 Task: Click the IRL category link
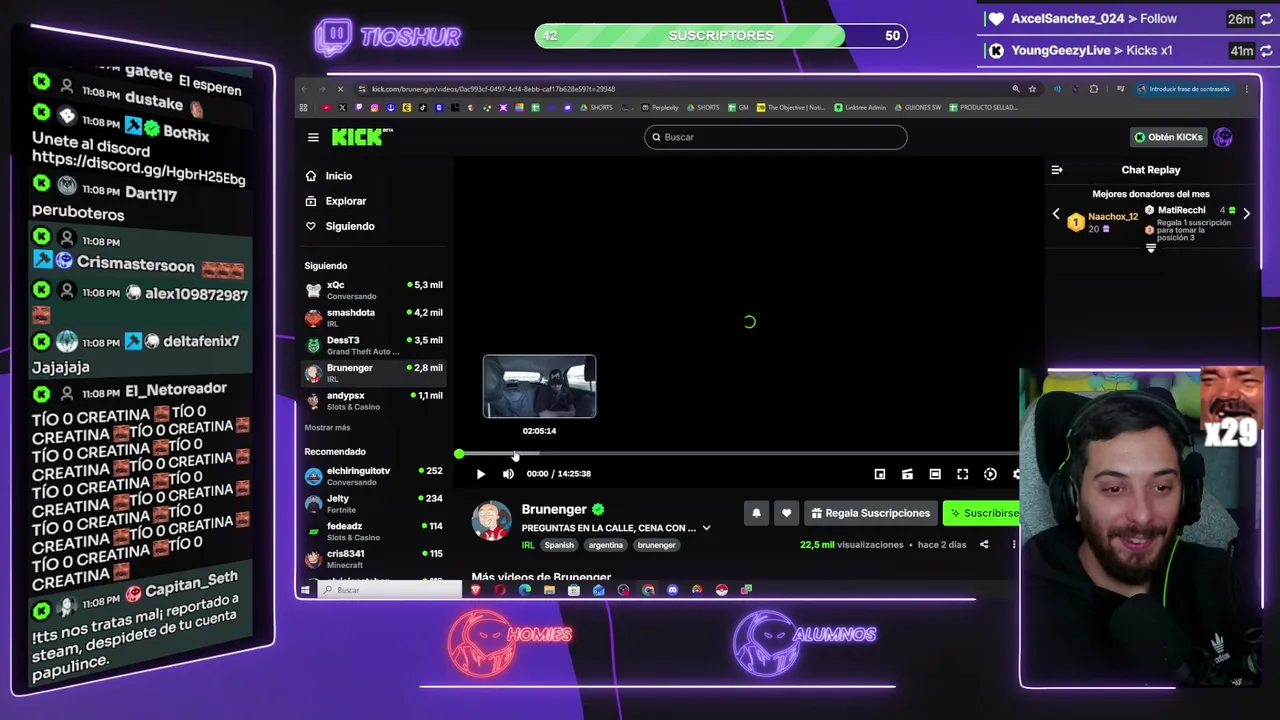pyautogui.click(x=527, y=545)
